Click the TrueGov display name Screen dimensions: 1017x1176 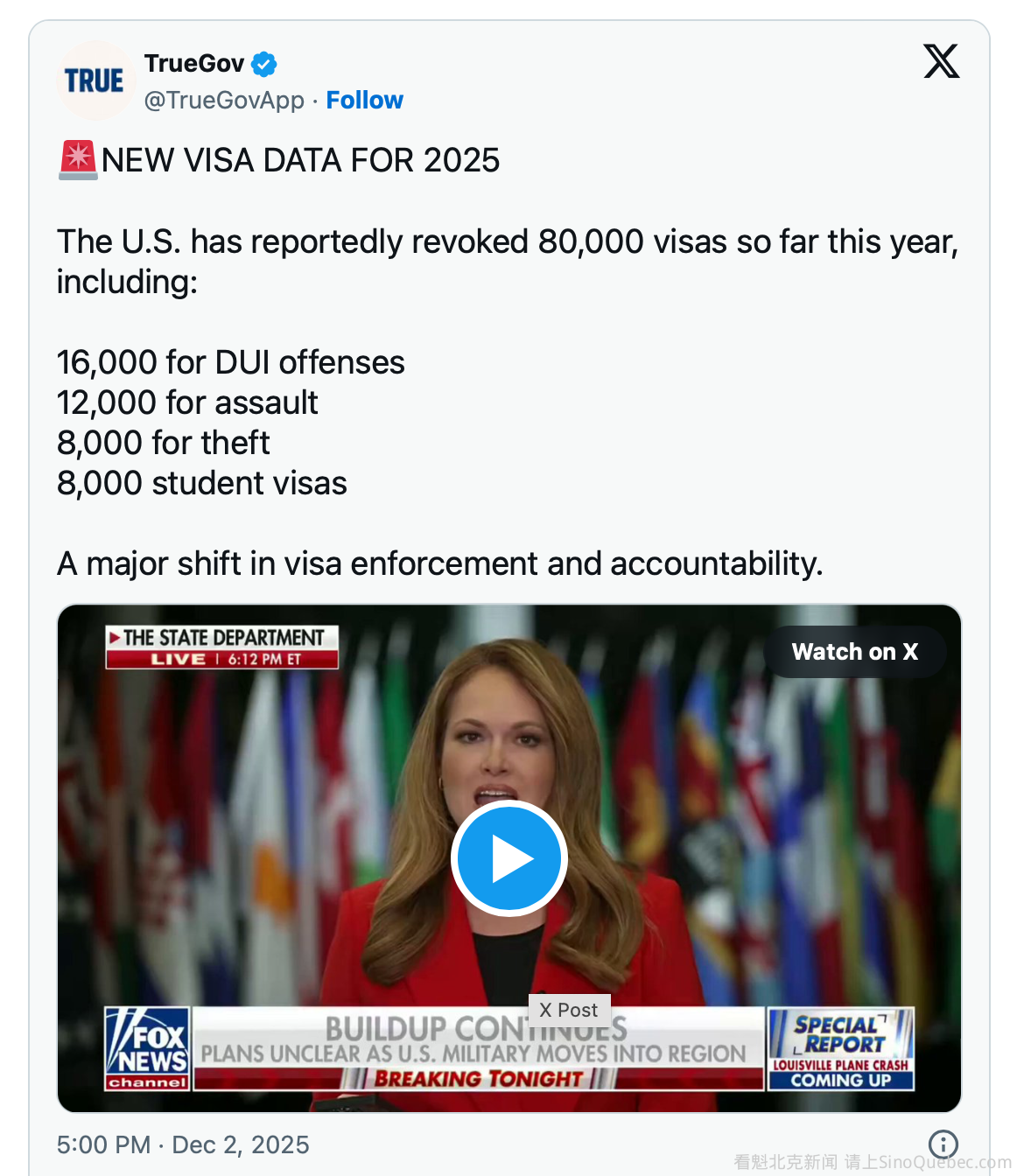pyautogui.click(x=194, y=64)
